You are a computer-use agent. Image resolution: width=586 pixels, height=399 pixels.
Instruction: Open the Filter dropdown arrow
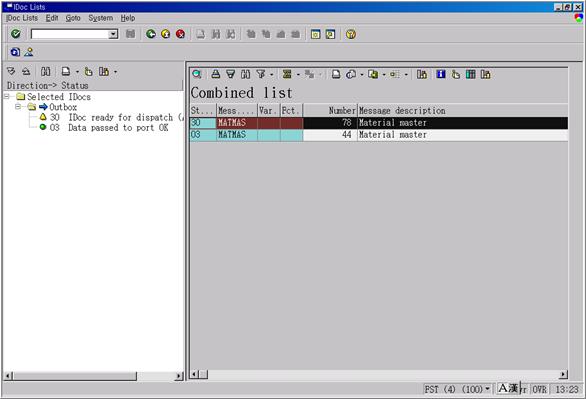coord(271,75)
